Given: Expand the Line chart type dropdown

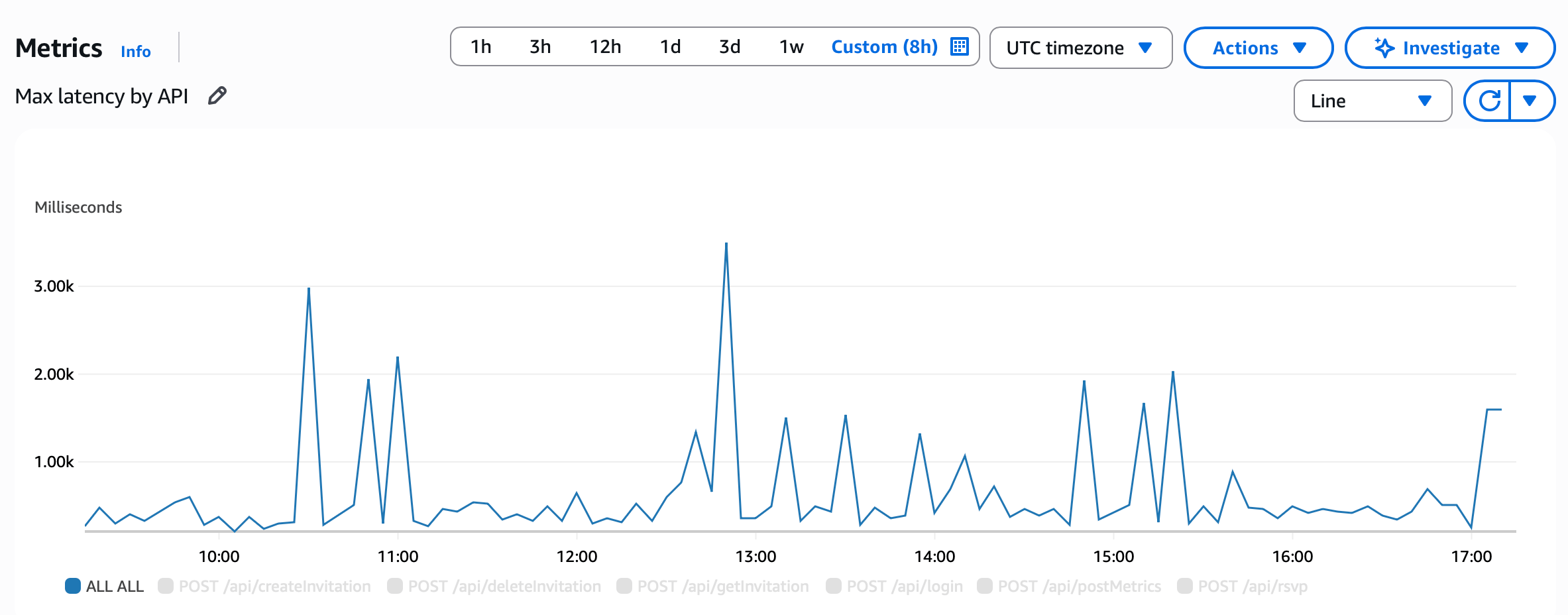Looking at the screenshot, I should pos(1372,101).
